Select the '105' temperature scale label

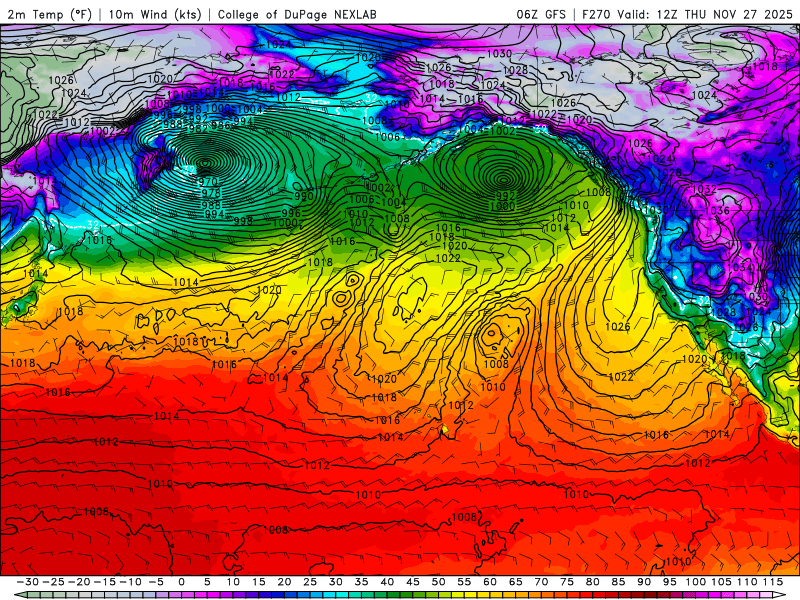[721, 582]
